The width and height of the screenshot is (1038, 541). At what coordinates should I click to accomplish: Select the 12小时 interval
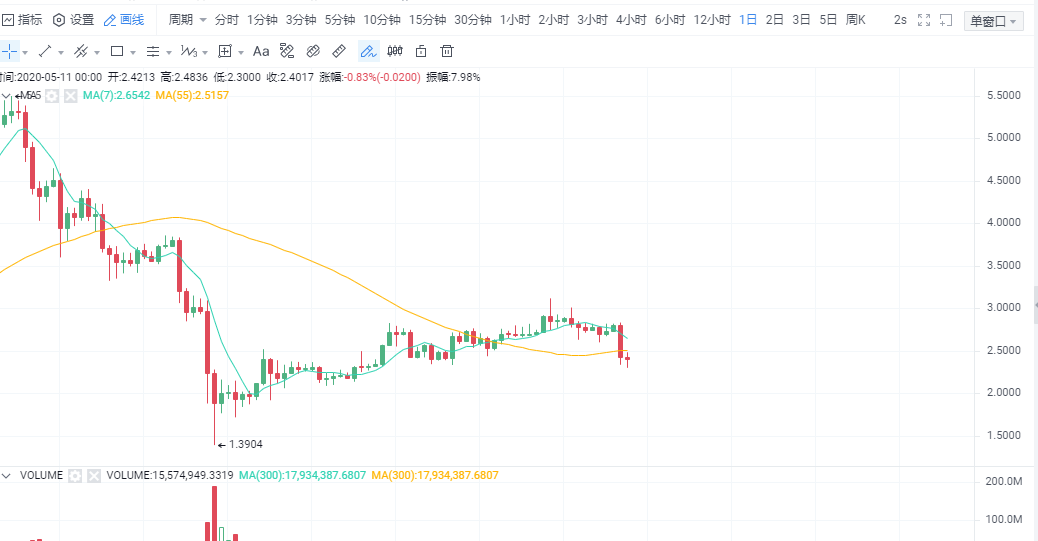712,20
